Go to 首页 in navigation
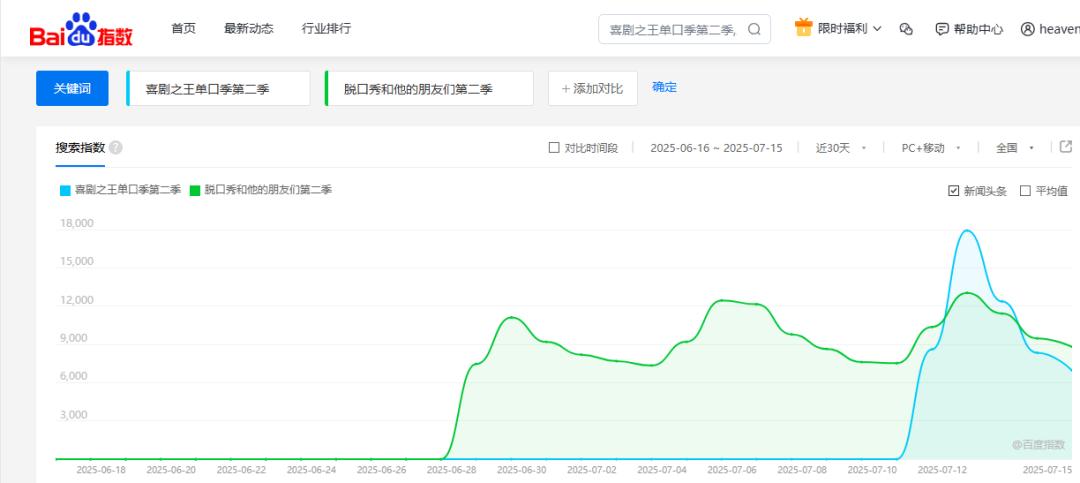Screen dimensions: 1080x483 click(x=183, y=28)
